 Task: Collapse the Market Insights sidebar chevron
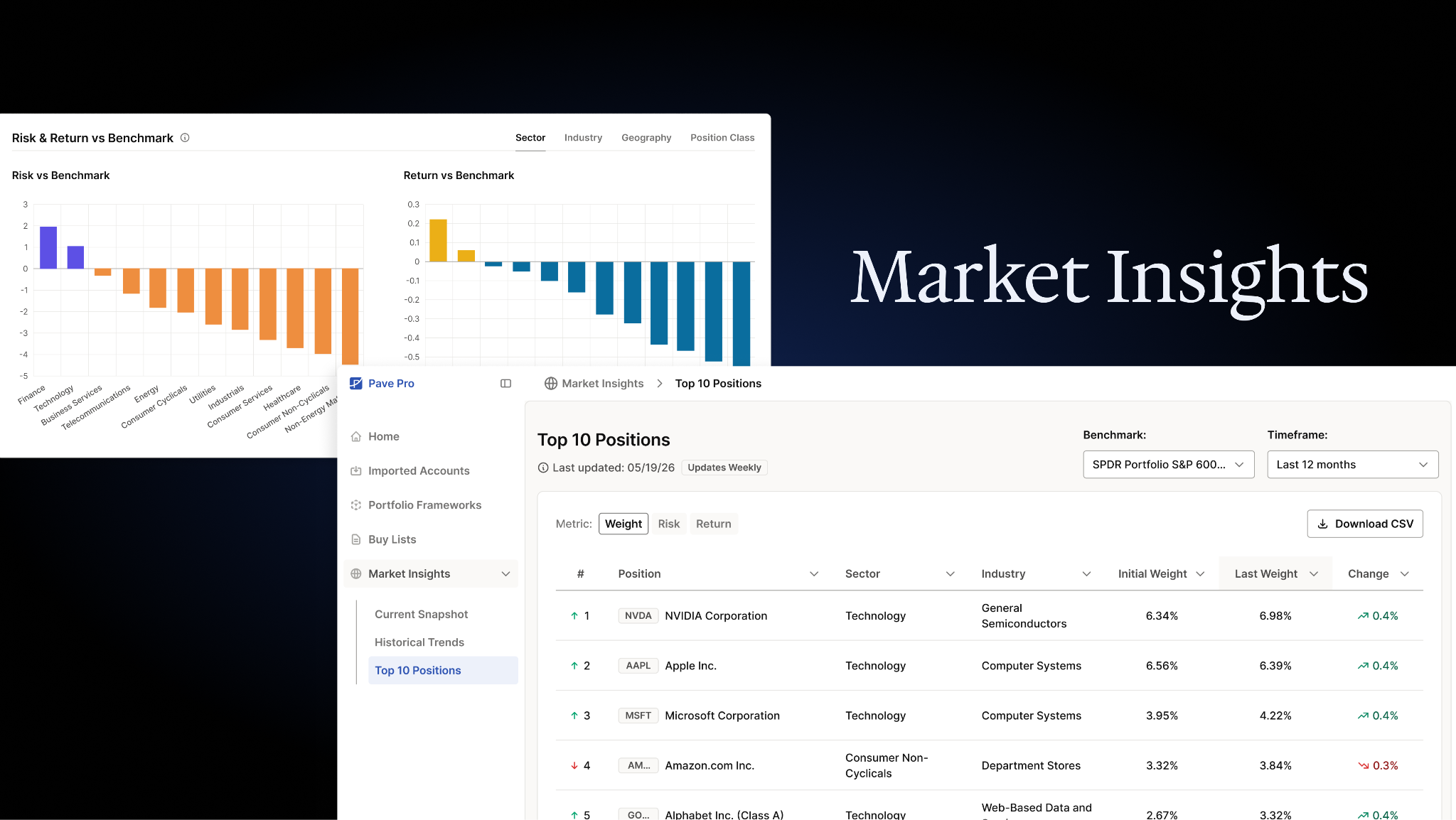click(505, 573)
